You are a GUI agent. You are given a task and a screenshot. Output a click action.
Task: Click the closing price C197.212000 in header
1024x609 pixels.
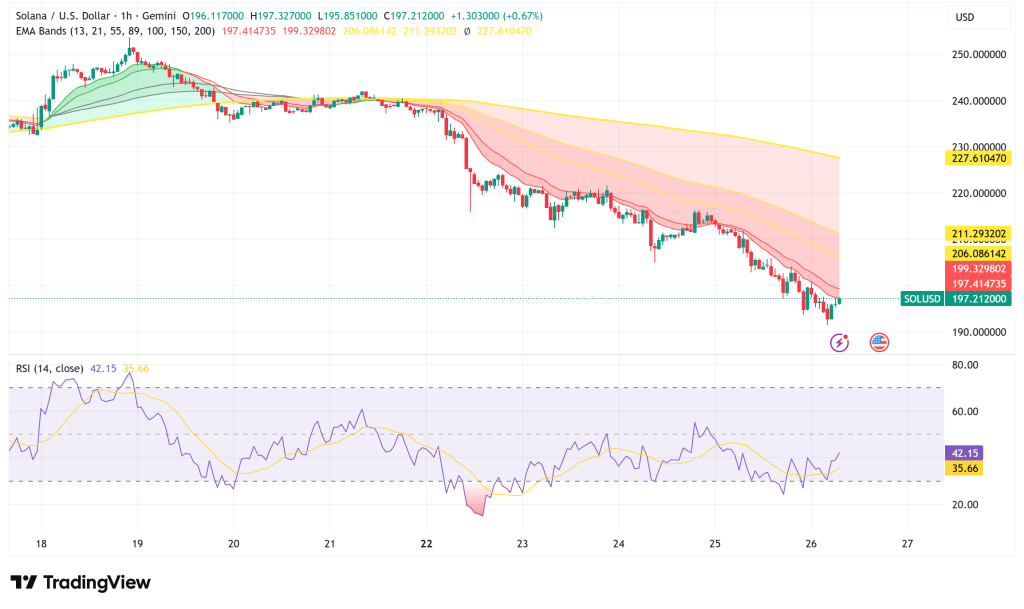[x=414, y=16]
